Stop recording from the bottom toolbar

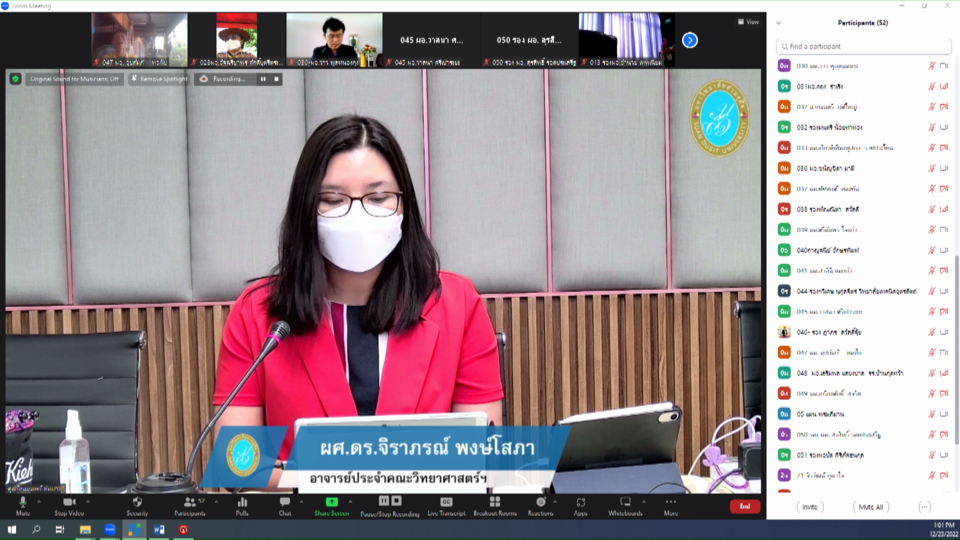(x=397, y=501)
